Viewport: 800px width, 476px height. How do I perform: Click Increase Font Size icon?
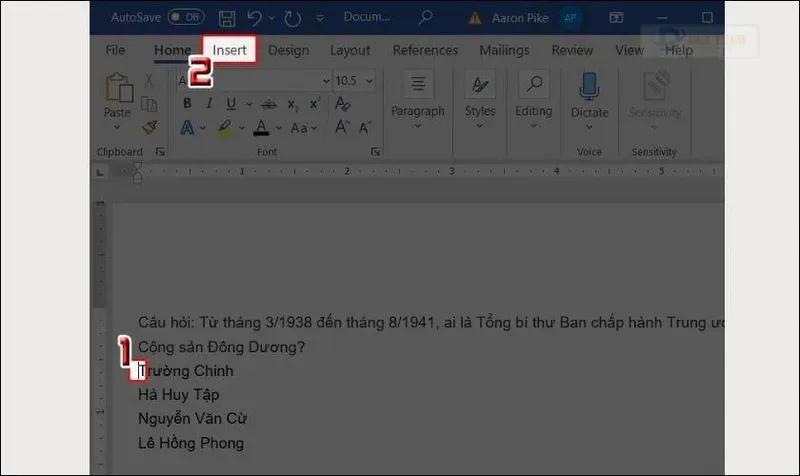[342, 127]
